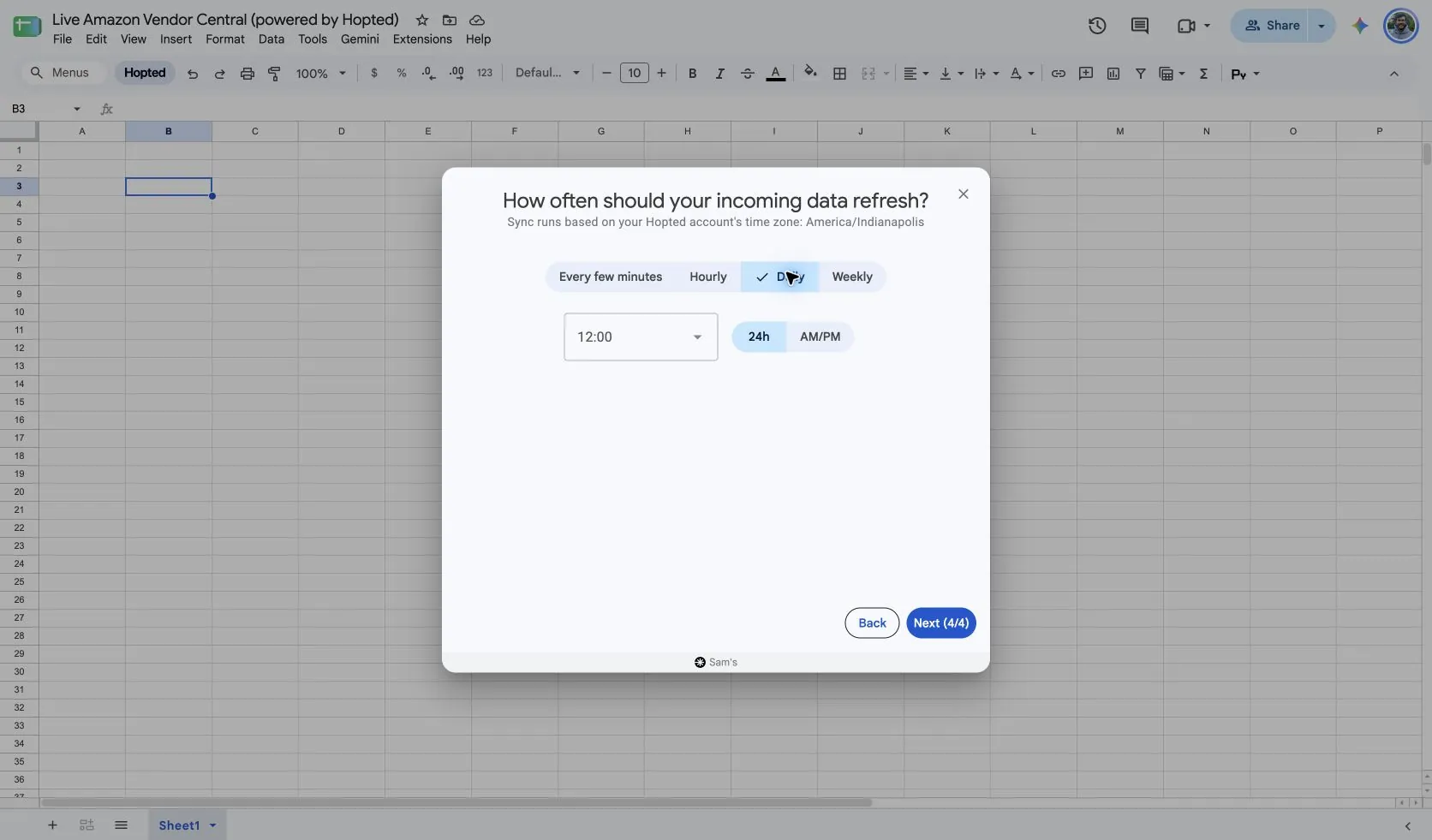Viewport: 1432px width, 840px height.
Task: Click the Redo icon in toolbar
Action: [220, 74]
